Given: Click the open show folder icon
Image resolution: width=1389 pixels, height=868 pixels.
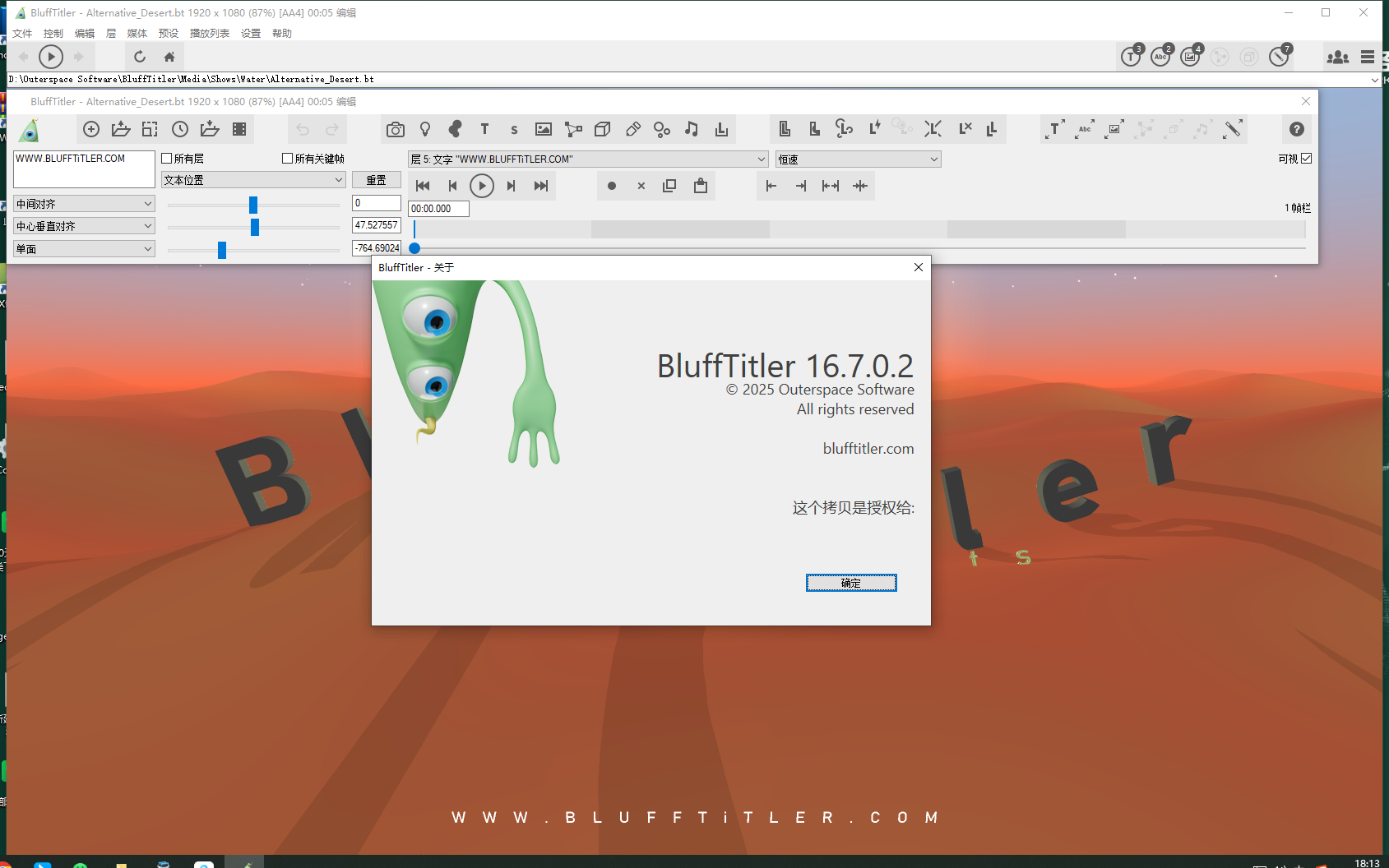Looking at the screenshot, I should click(x=121, y=129).
